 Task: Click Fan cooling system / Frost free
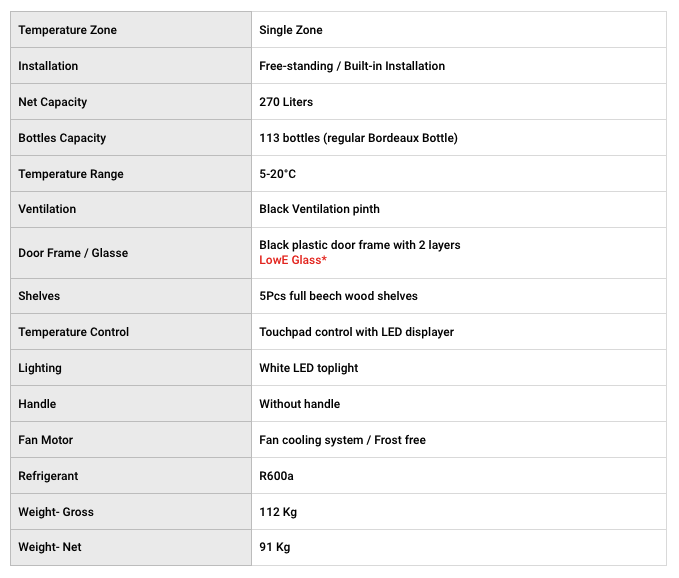[342, 440]
